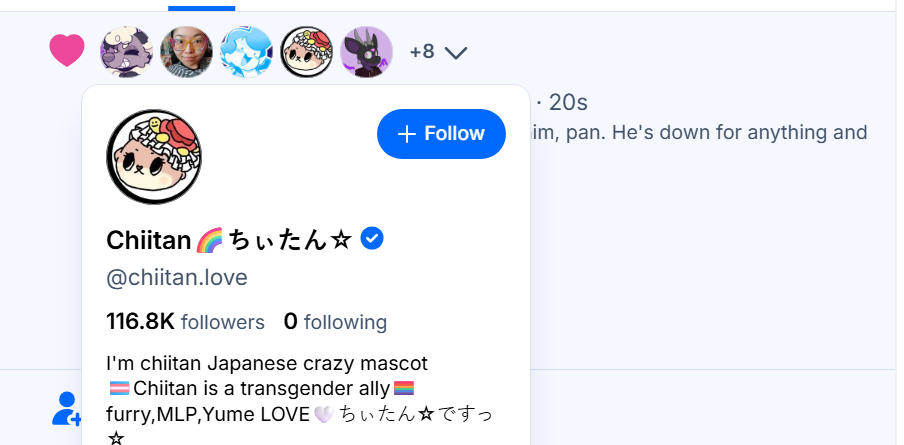The image size is (904, 445).
Task: Click the profile bio text about crazy mascot
Action: click(x=267, y=363)
